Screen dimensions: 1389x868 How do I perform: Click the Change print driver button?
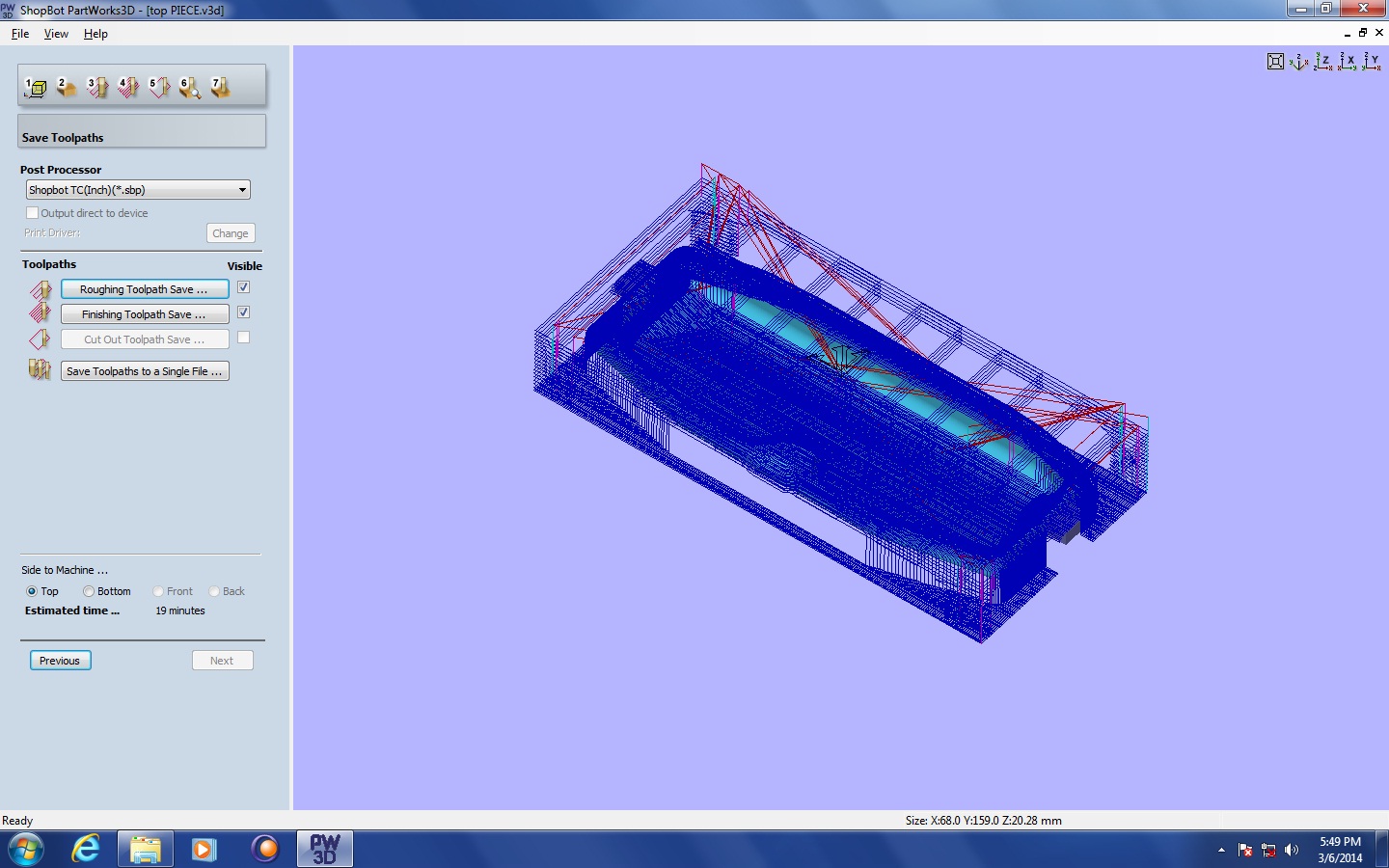coord(231,233)
